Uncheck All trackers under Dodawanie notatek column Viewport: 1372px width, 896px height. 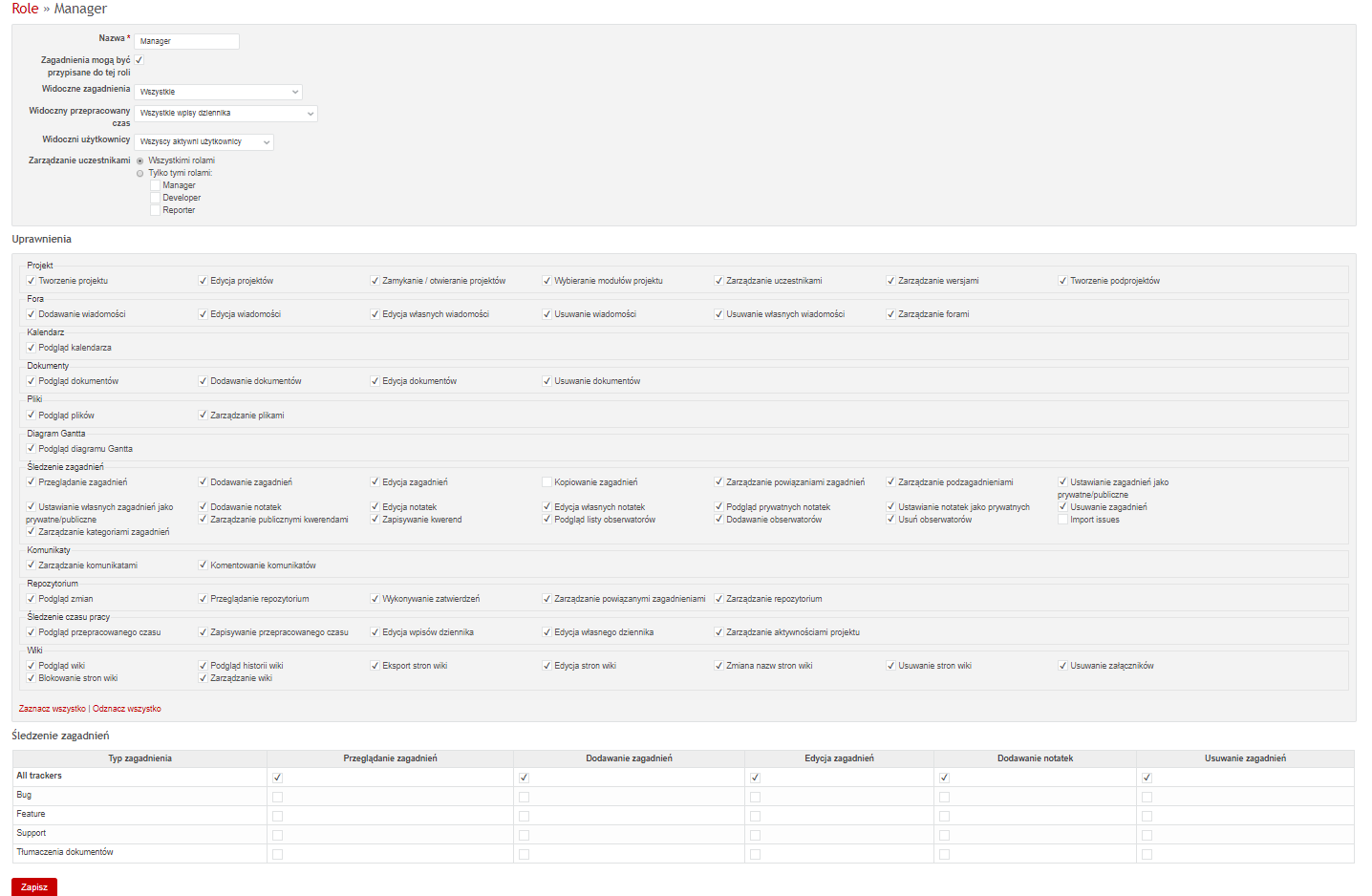[944, 778]
